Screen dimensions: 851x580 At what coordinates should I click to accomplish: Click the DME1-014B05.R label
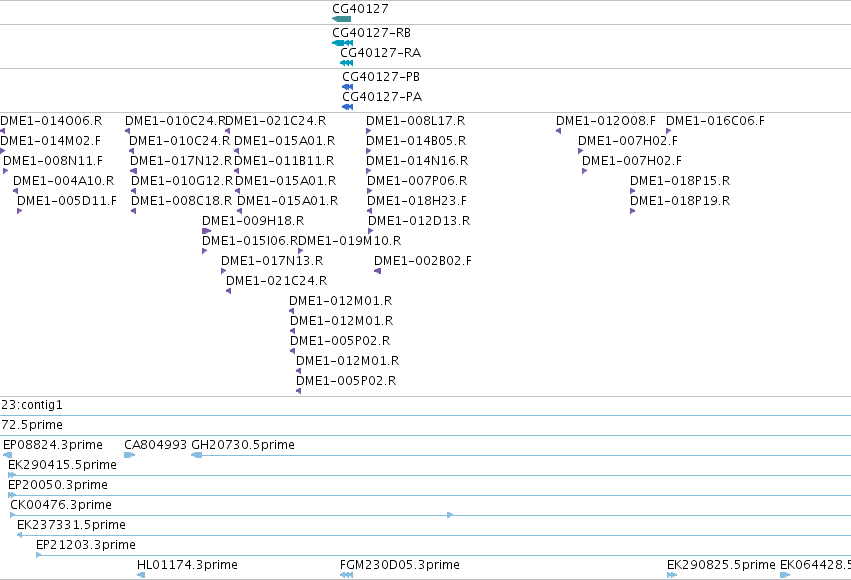coord(416,141)
